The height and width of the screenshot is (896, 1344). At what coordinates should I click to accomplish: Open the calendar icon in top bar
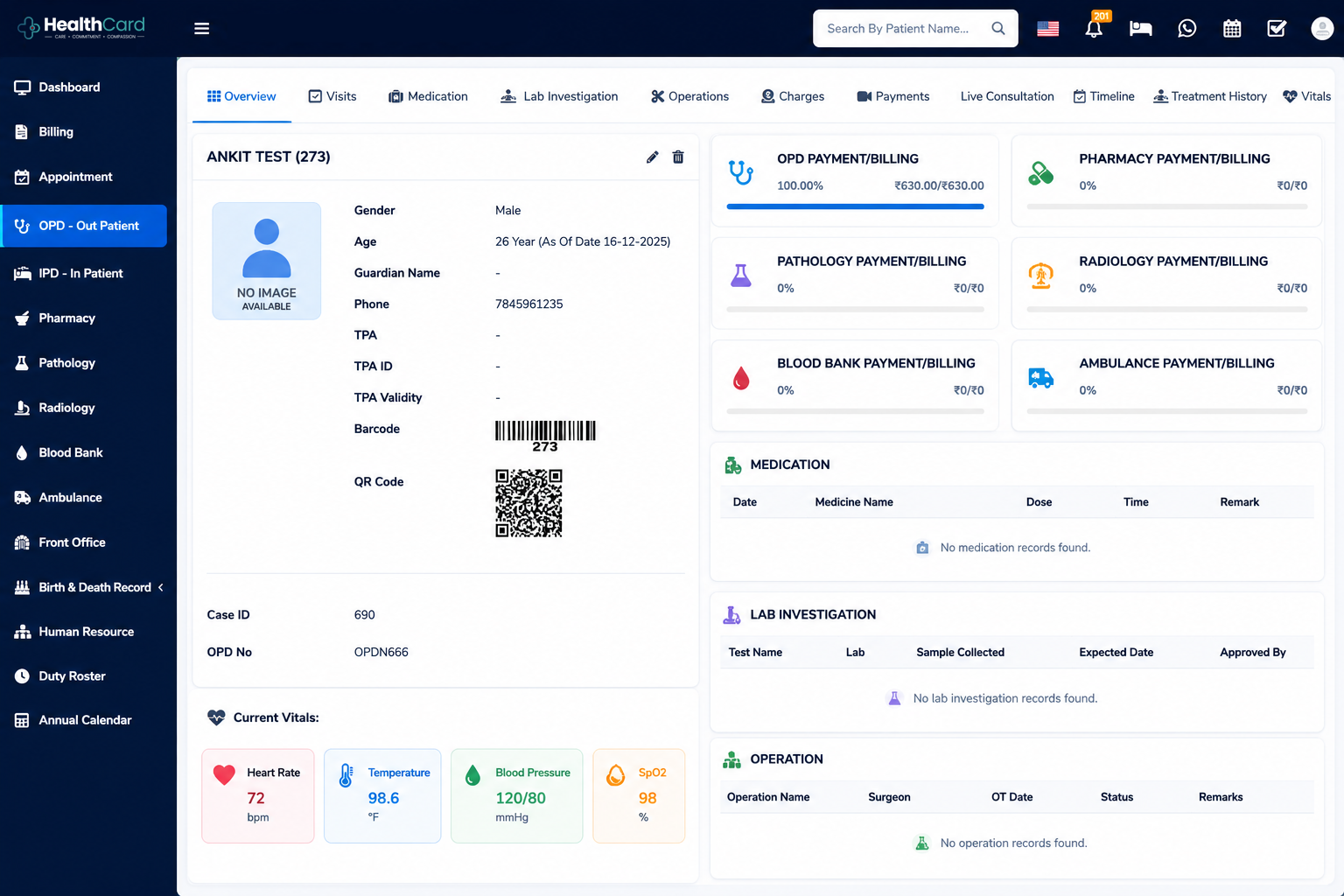coord(1232,29)
